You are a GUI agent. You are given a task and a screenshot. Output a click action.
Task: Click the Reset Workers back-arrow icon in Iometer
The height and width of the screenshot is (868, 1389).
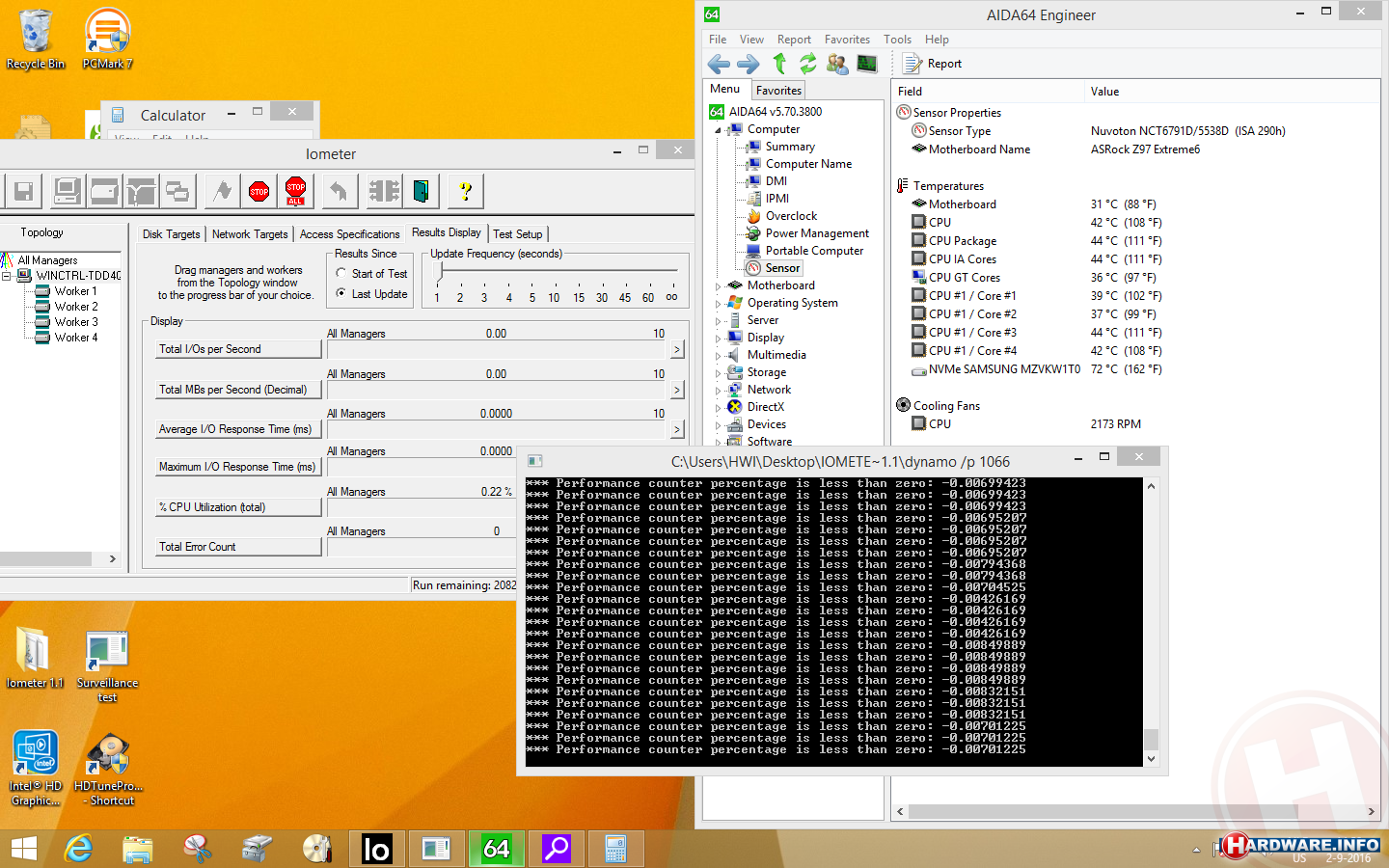click(339, 191)
